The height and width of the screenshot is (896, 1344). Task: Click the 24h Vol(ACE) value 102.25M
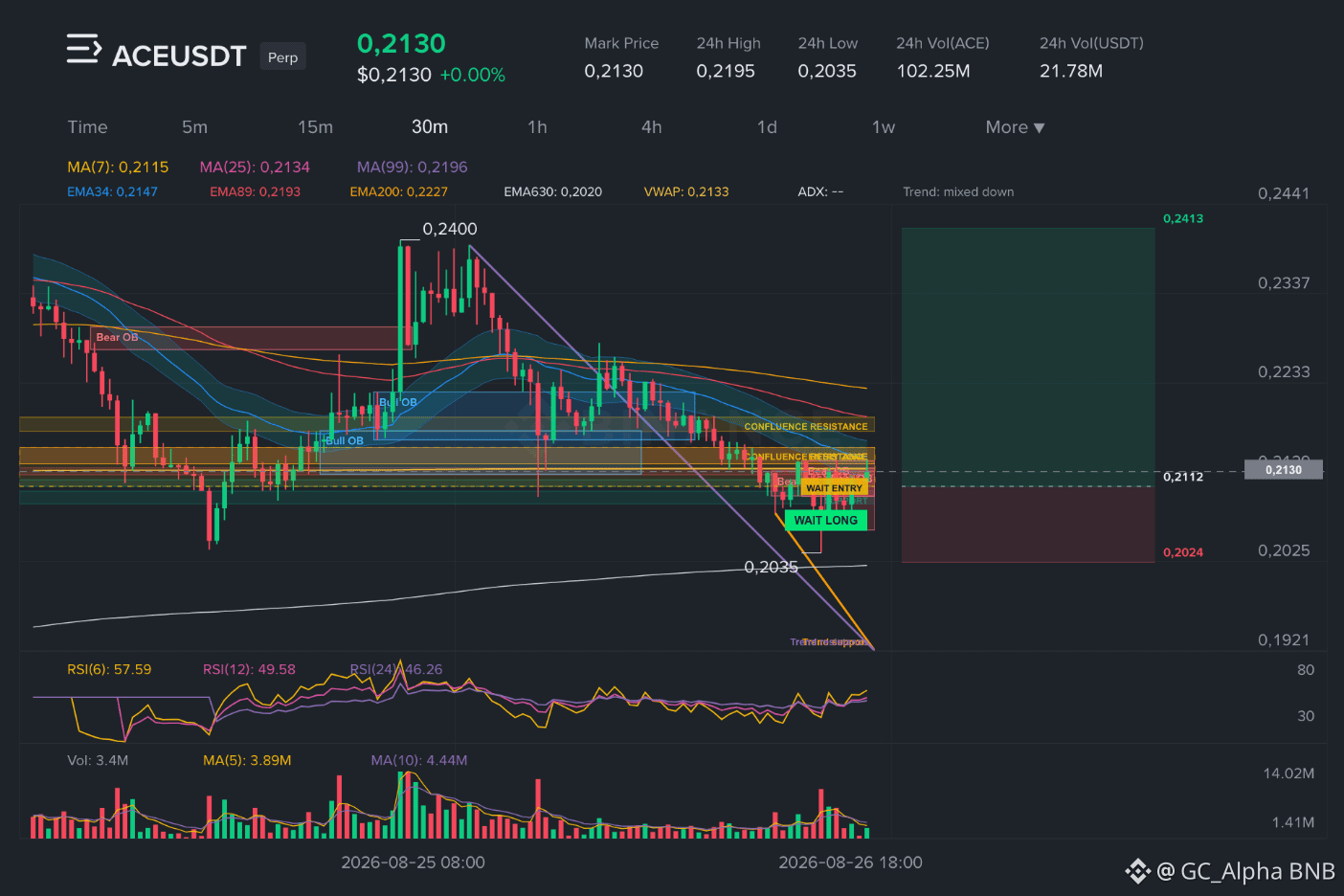point(933,71)
